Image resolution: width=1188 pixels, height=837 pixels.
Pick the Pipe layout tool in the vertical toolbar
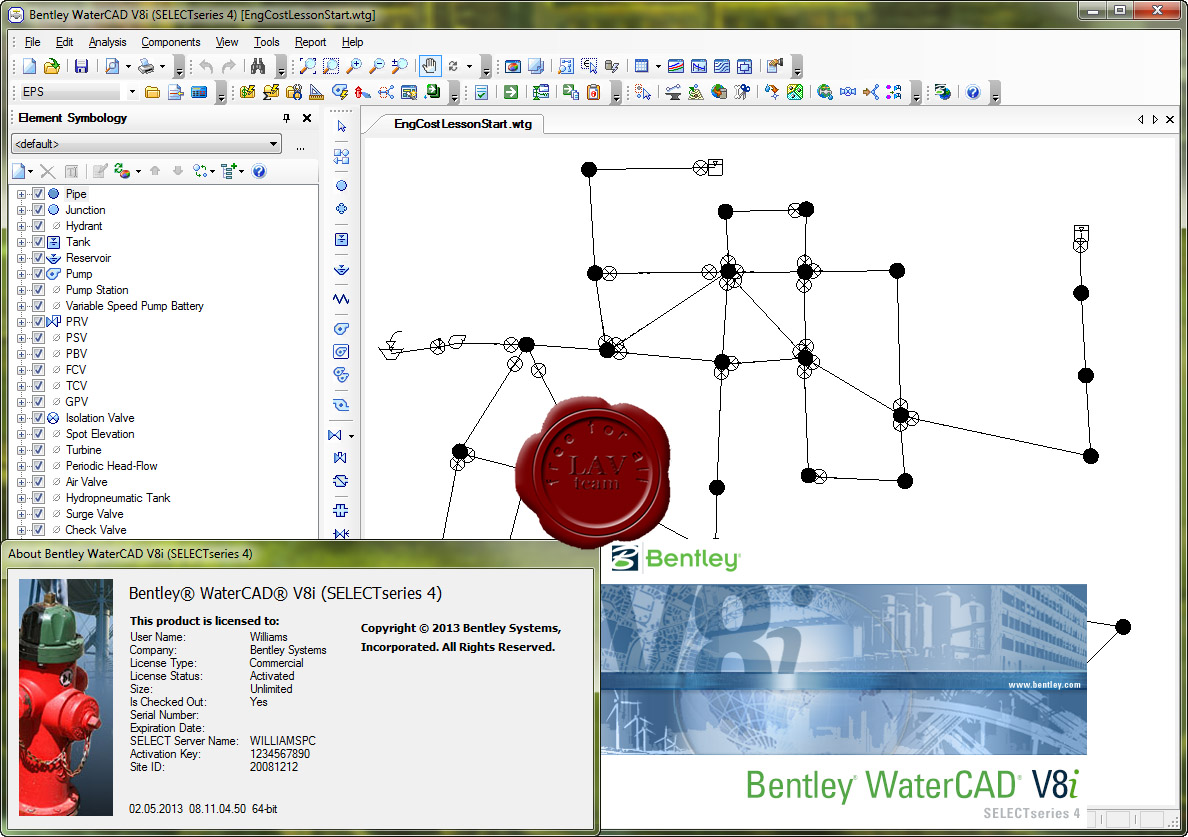[342, 156]
